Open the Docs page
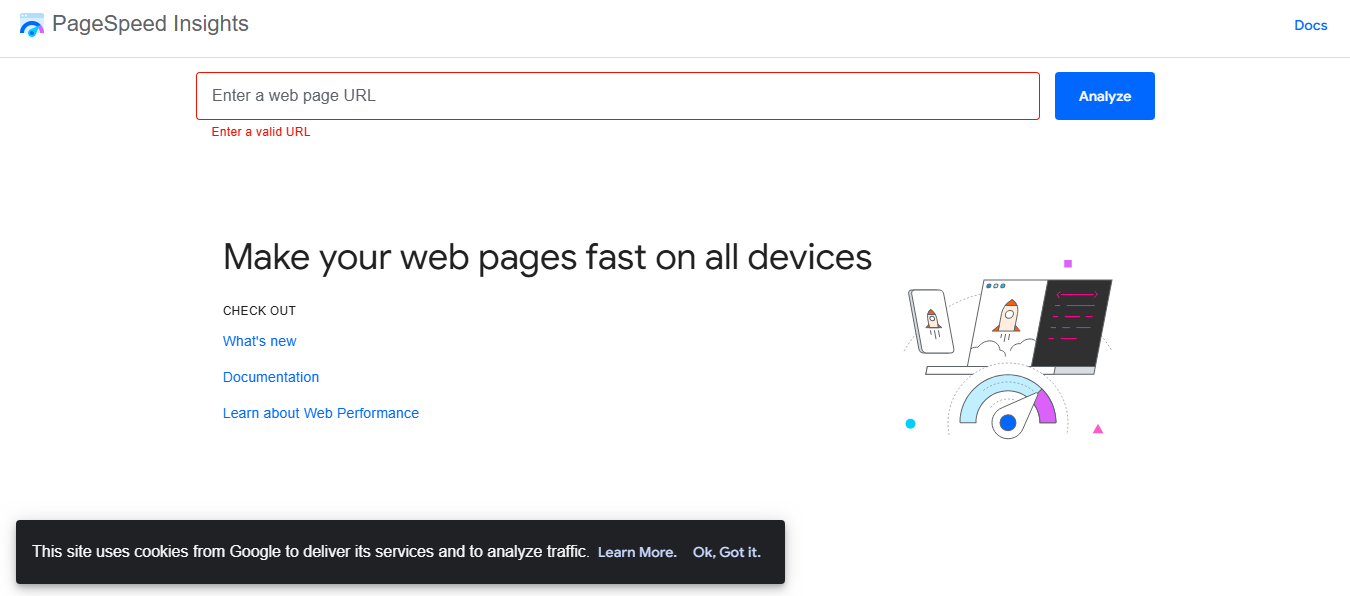 point(1310,24)
